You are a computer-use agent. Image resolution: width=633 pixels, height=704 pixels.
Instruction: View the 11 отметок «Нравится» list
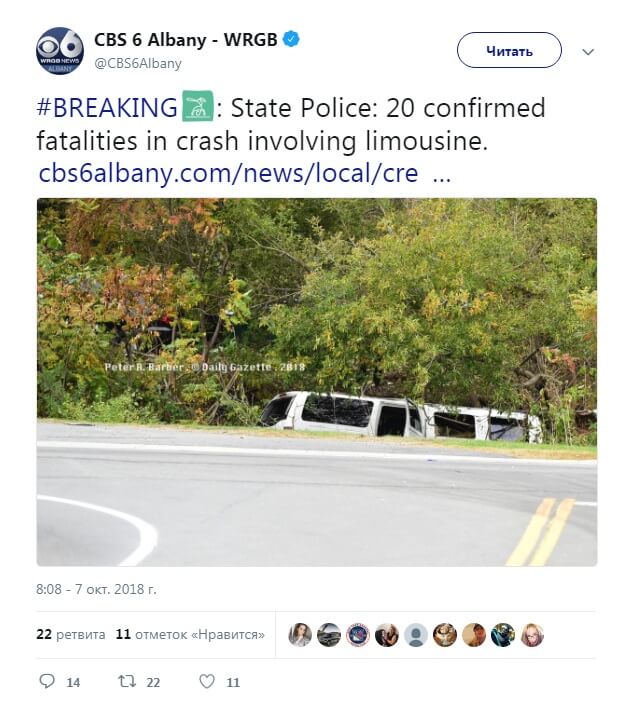coord(190,634)
